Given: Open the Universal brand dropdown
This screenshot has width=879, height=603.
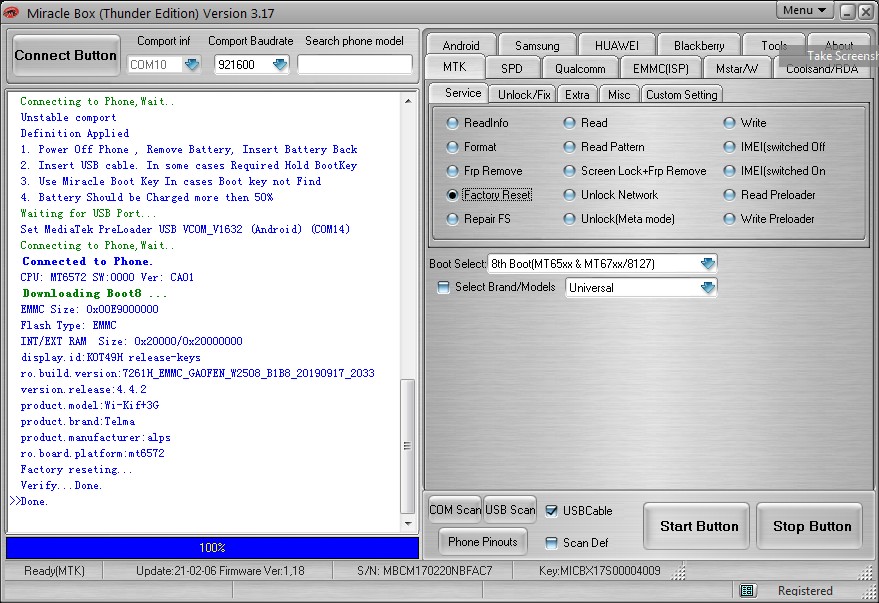Looking at the screenshot, I should pos(708,288).
